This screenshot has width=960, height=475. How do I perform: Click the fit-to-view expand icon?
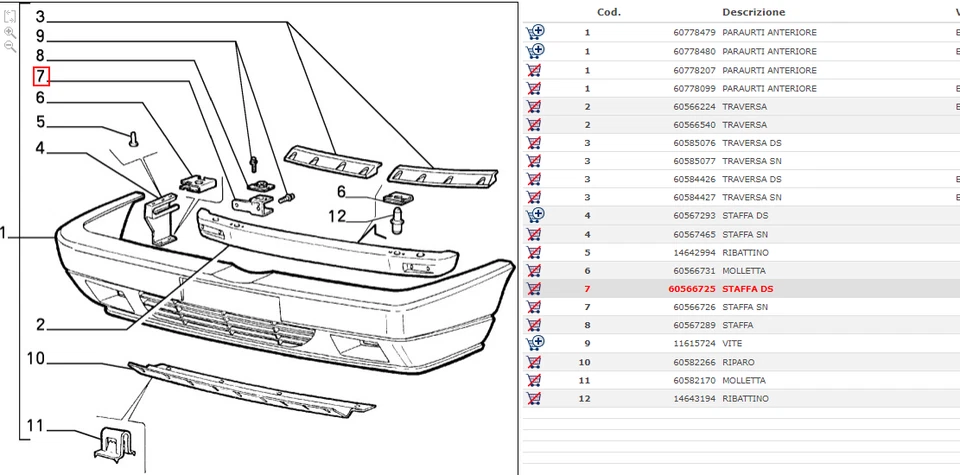(x=10, y=17)
